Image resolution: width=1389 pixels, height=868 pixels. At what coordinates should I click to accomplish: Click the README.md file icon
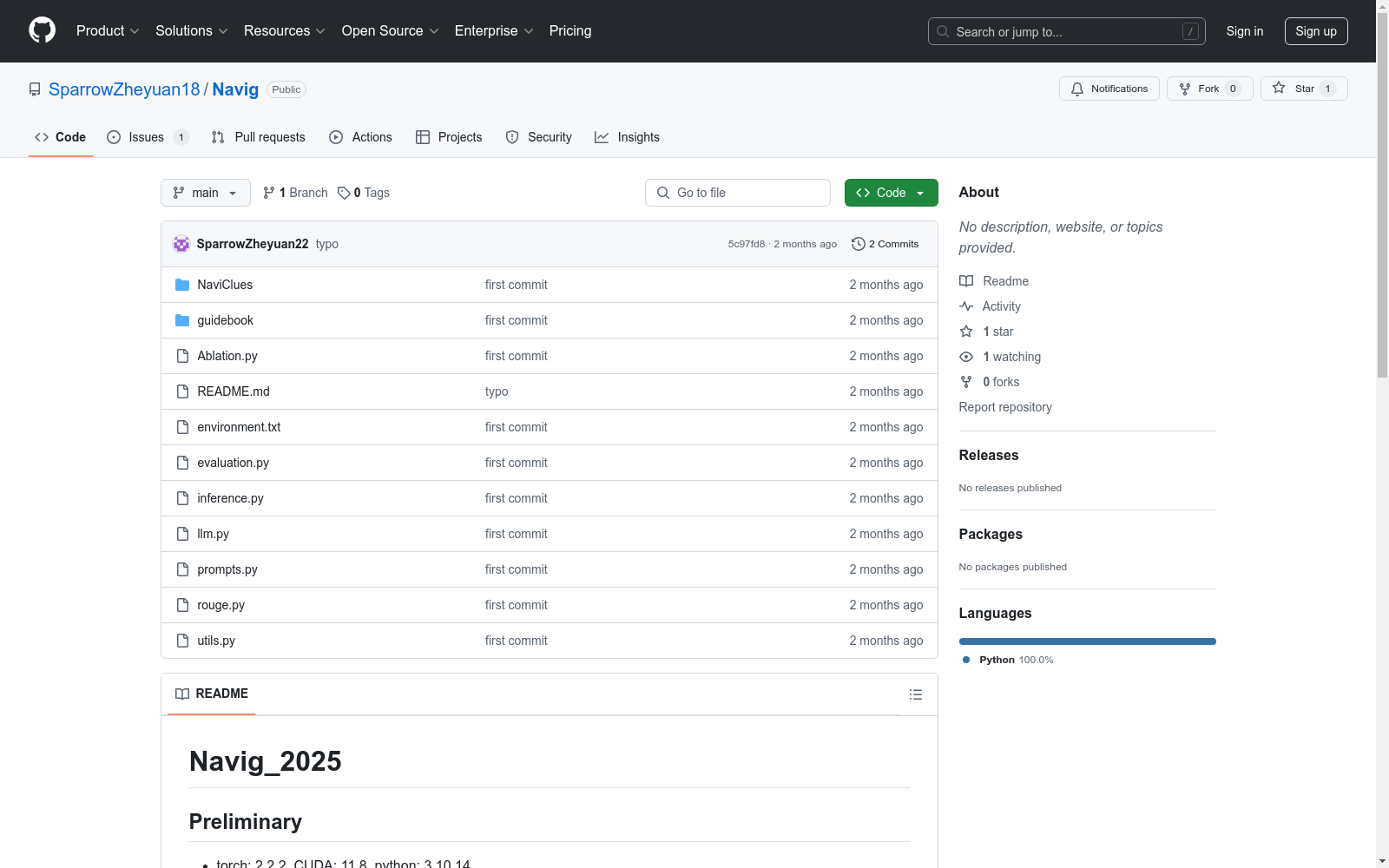(x=182, y=391)
